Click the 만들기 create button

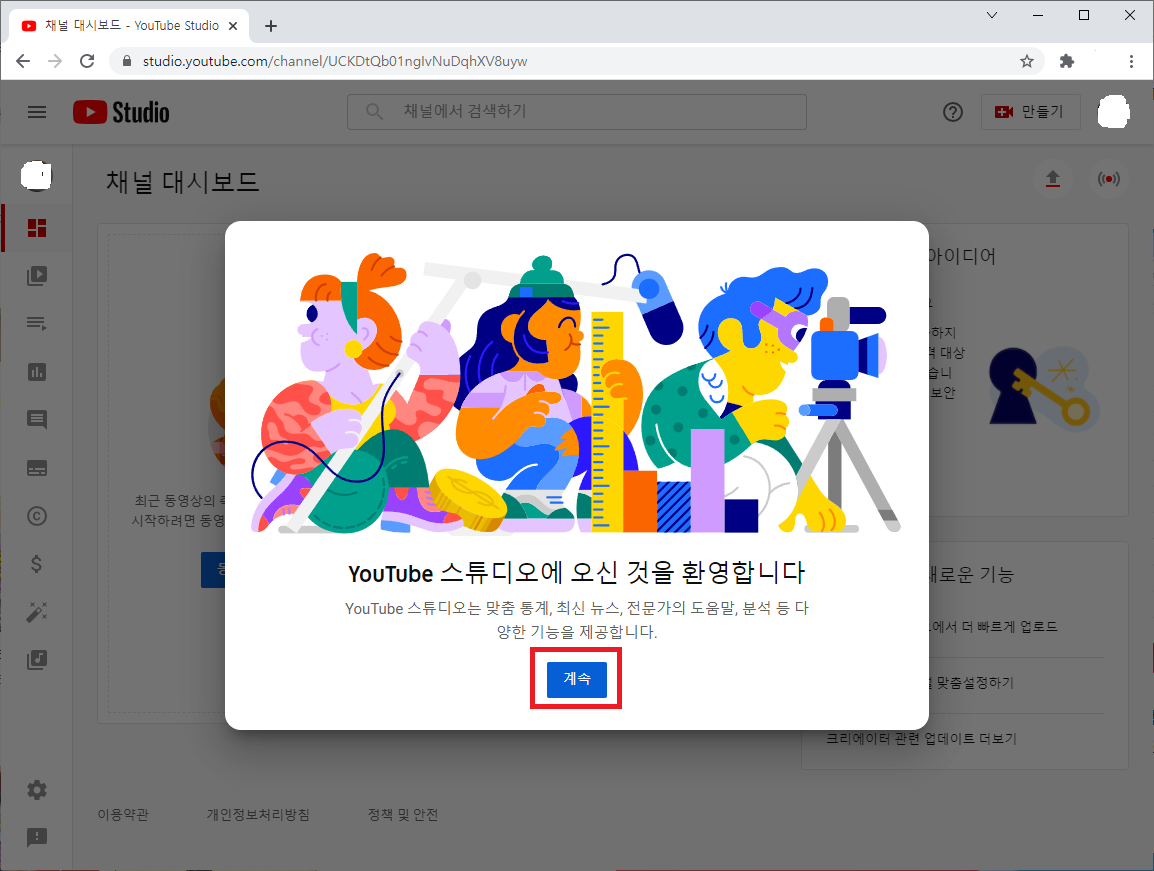point(1030,112)
